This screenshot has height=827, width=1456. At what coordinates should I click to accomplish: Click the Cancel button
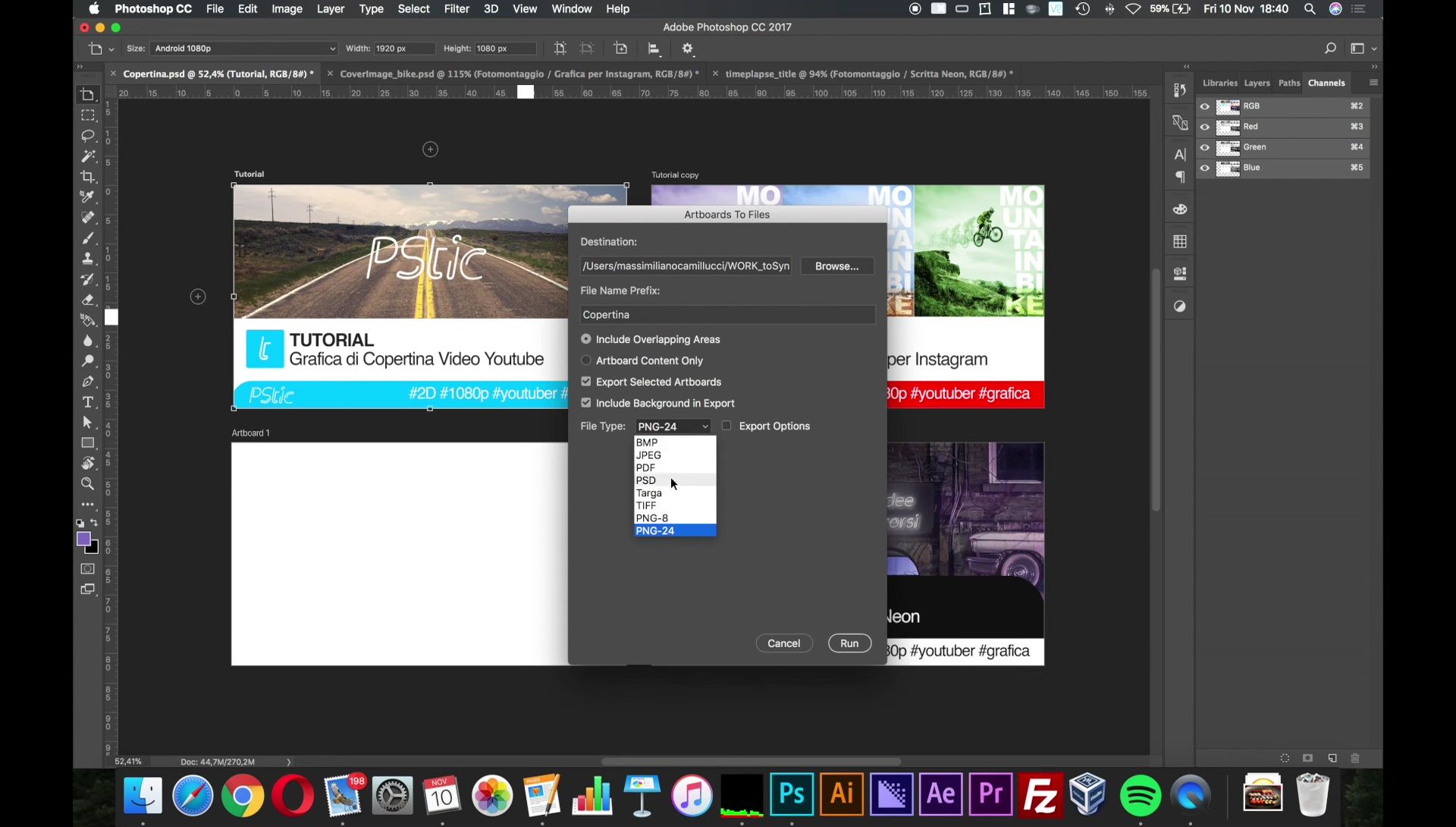pos(783,643)
